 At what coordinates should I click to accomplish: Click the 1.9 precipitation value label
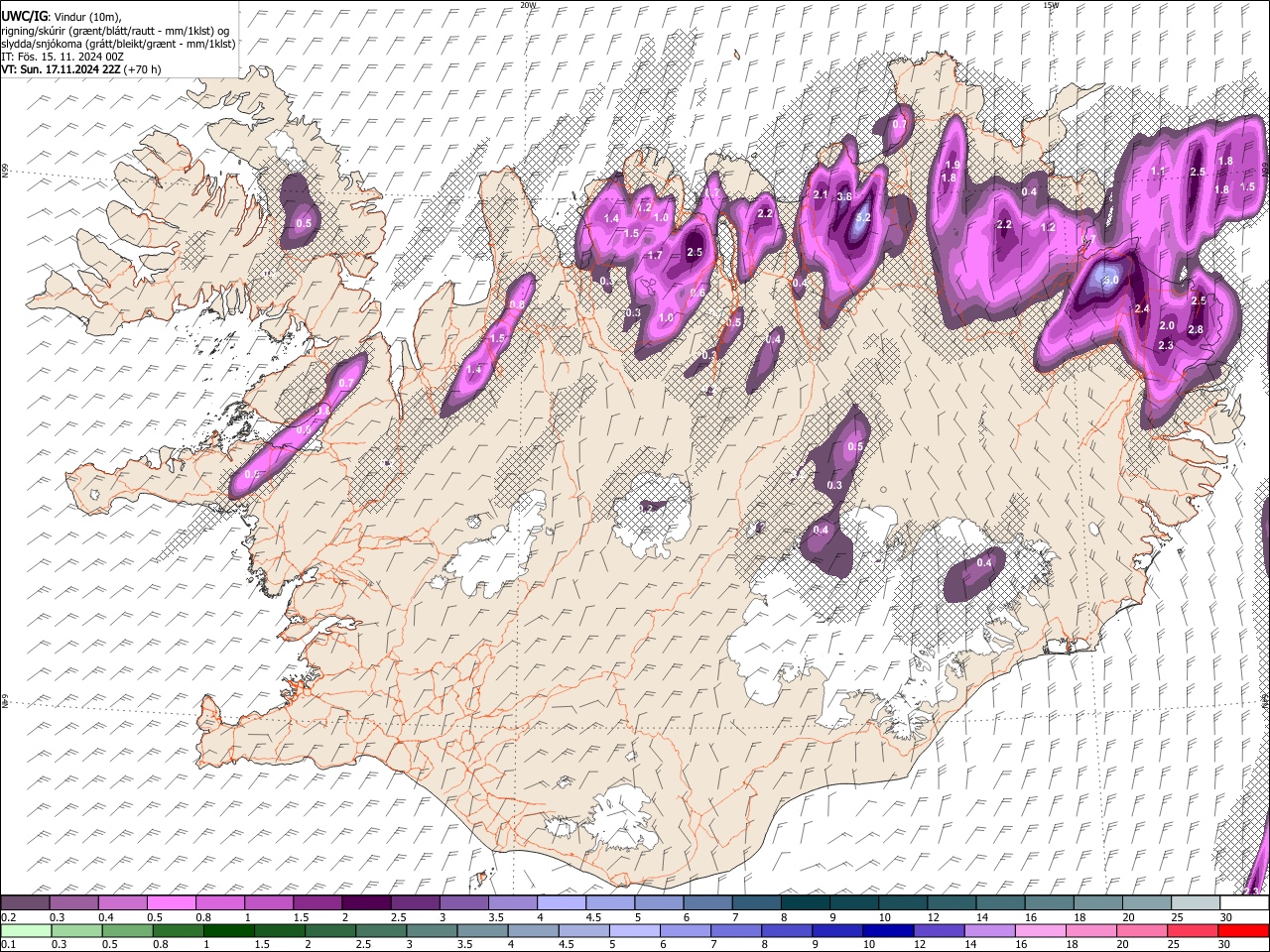[953, 165]
